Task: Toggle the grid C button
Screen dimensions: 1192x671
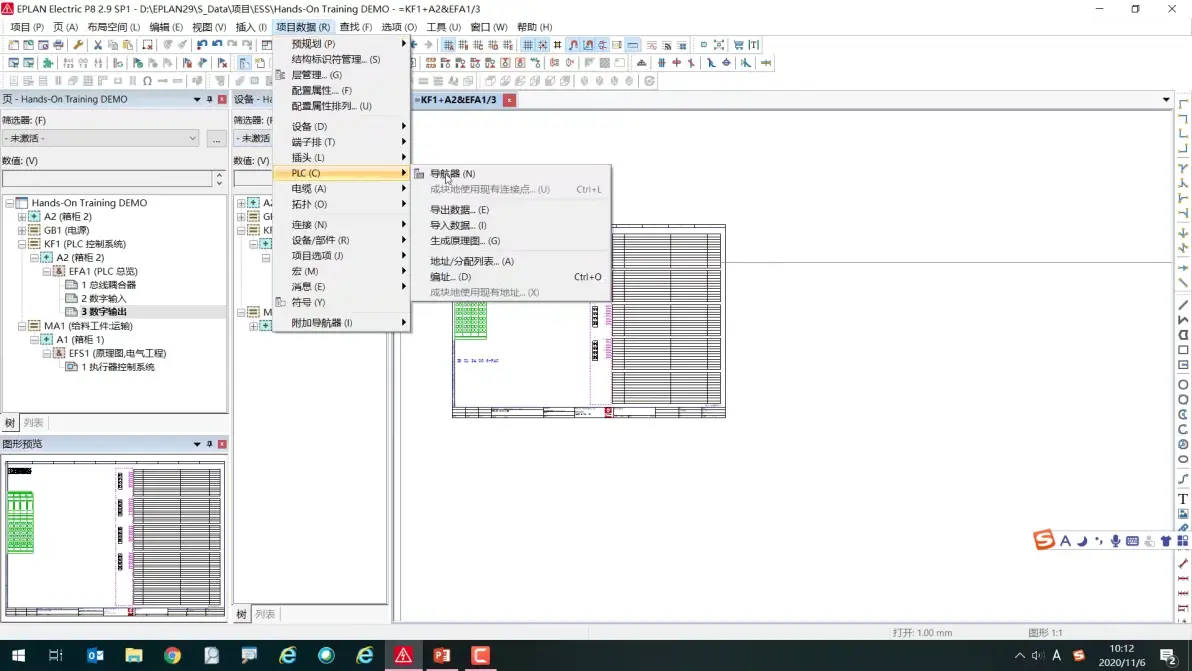Action: [x=478, y=45]
